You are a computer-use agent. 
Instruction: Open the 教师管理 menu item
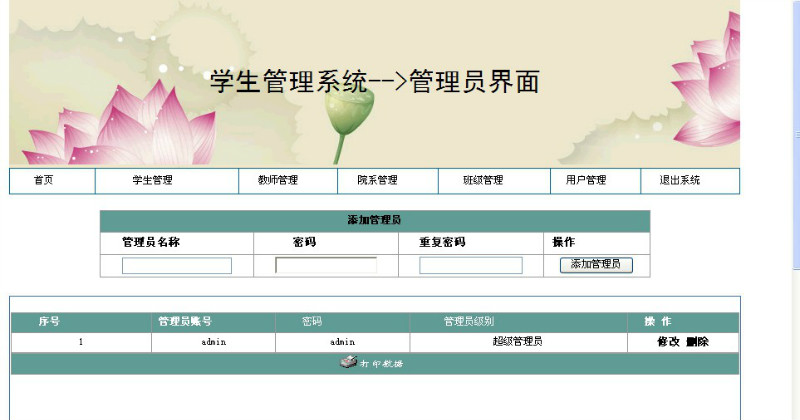point(277,181)
